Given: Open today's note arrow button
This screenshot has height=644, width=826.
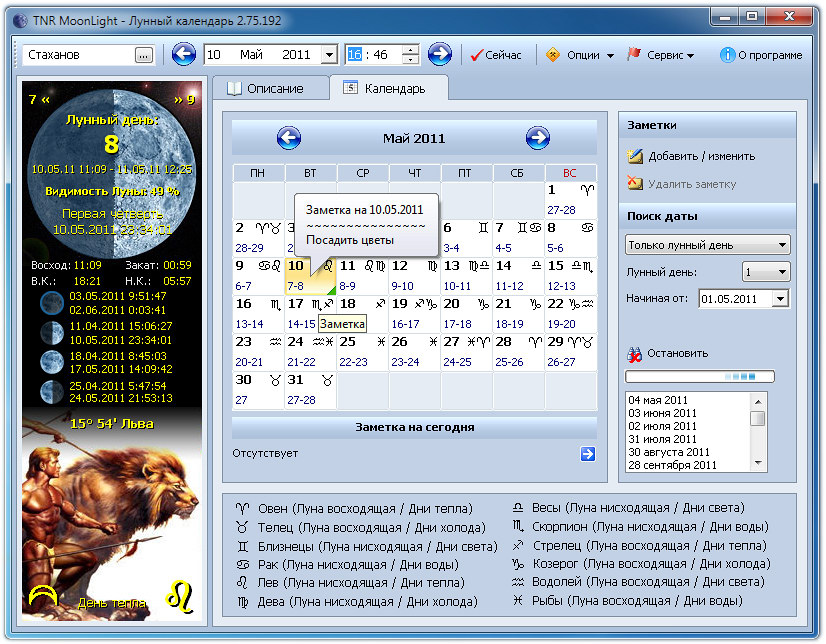Looking at the screenshot, I should tap(587, 453).
